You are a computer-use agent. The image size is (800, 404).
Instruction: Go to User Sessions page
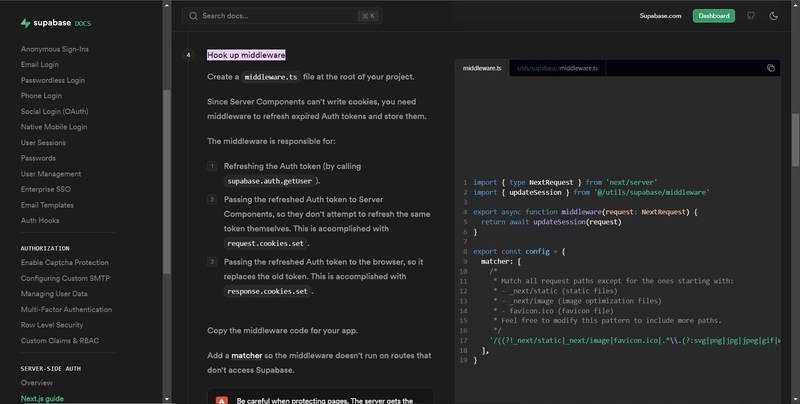(43, 142)
